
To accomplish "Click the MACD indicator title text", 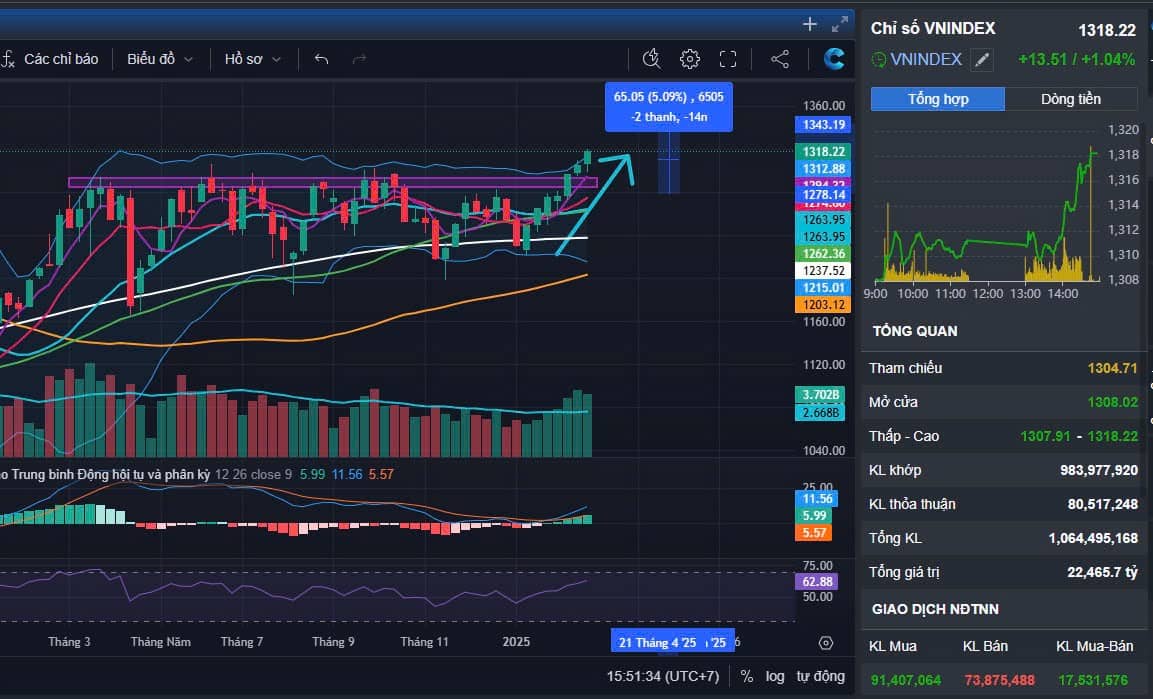I will [x=105, y=475].
